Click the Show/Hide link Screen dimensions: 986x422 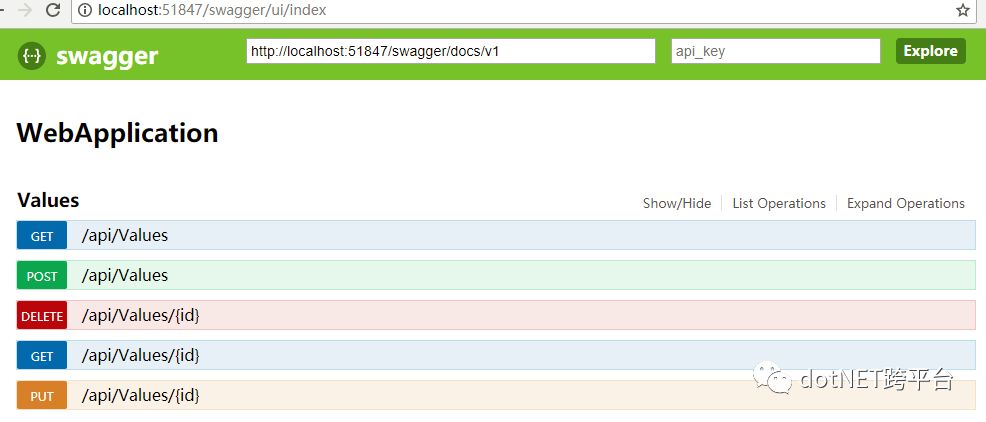[x=677, y=203]
